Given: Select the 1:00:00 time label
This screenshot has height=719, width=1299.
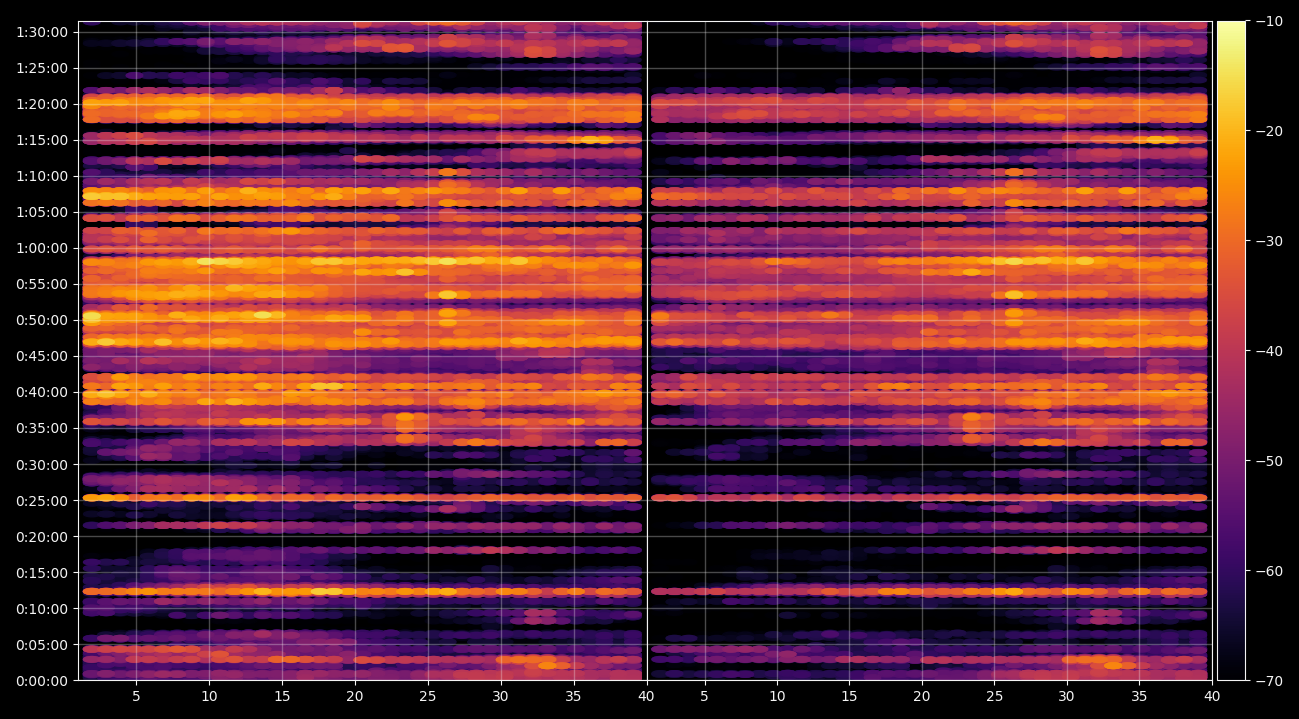Looking at the screenshot, I should click(42, 248).
